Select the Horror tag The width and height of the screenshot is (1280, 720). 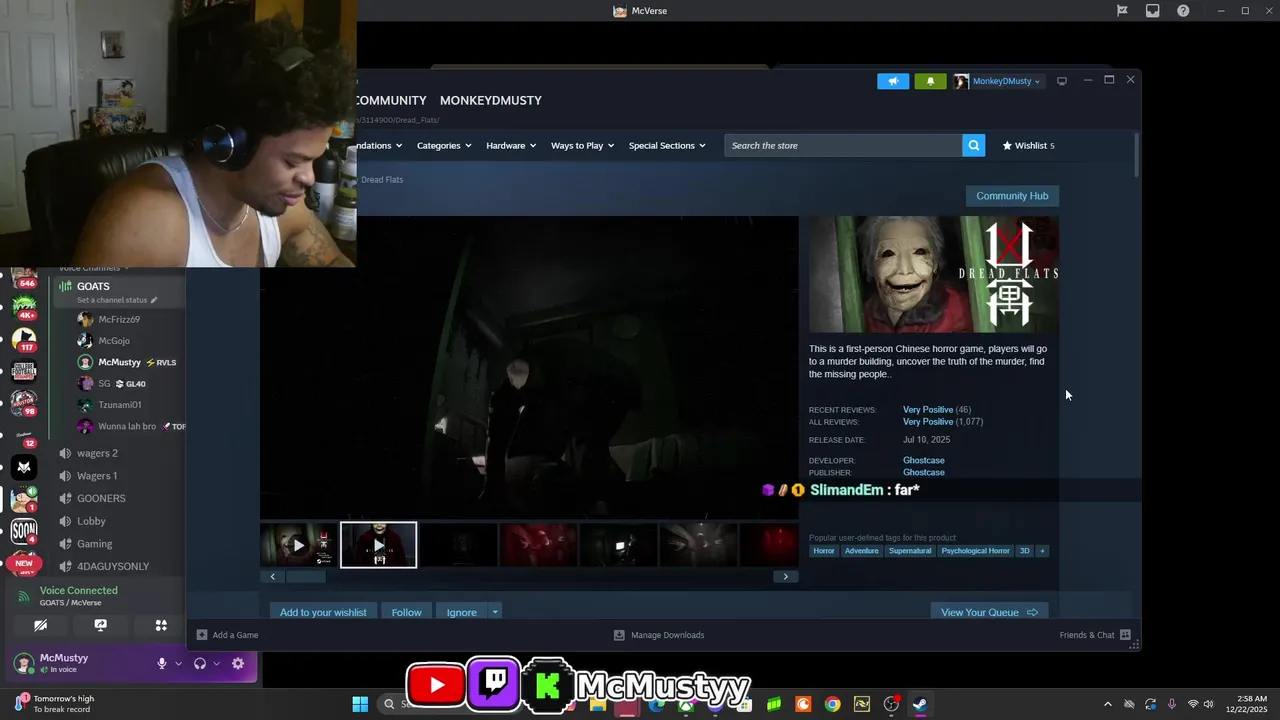824,551
